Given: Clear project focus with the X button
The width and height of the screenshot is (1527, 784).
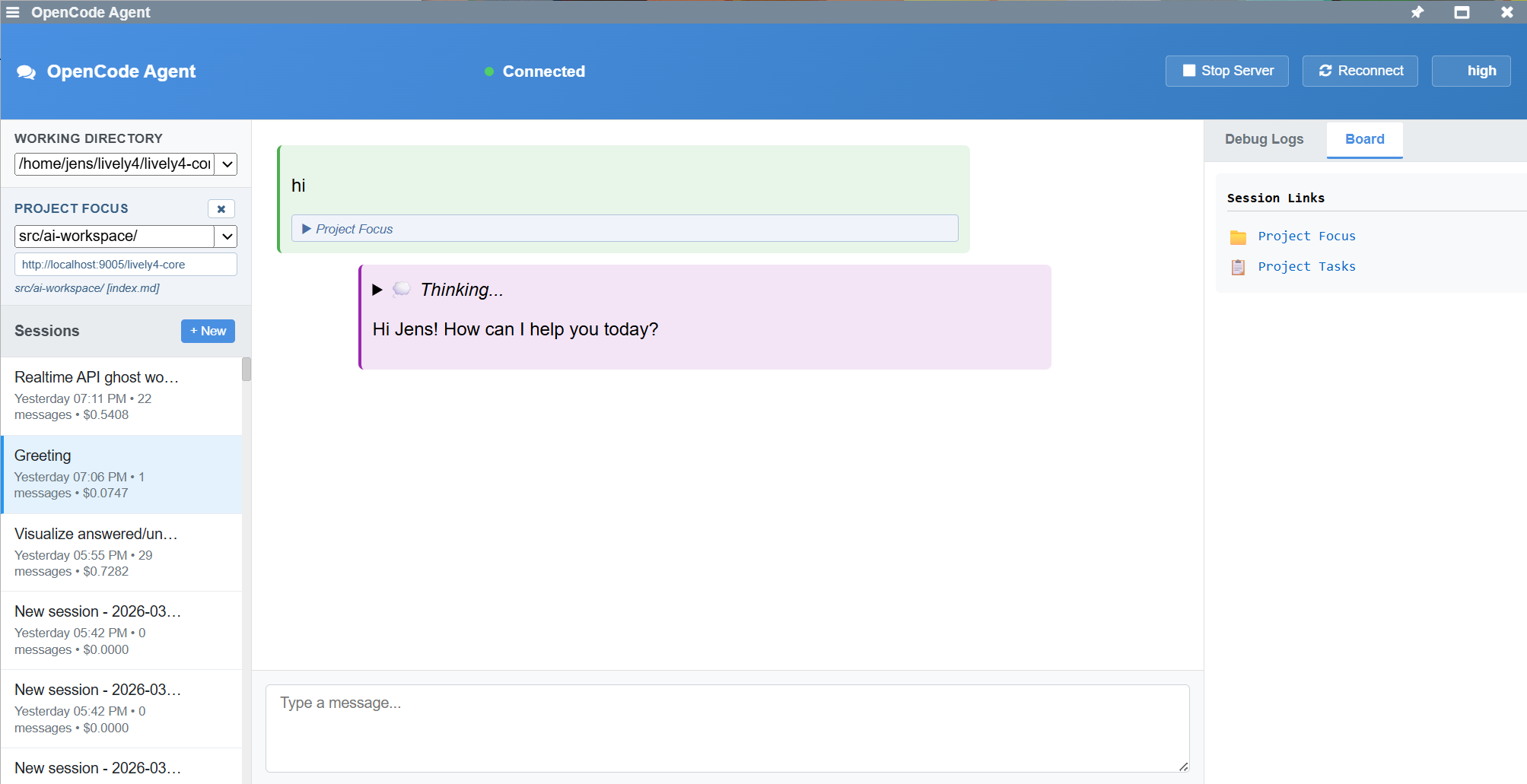Looking at the screenshot, I should (x=221, y=209).
